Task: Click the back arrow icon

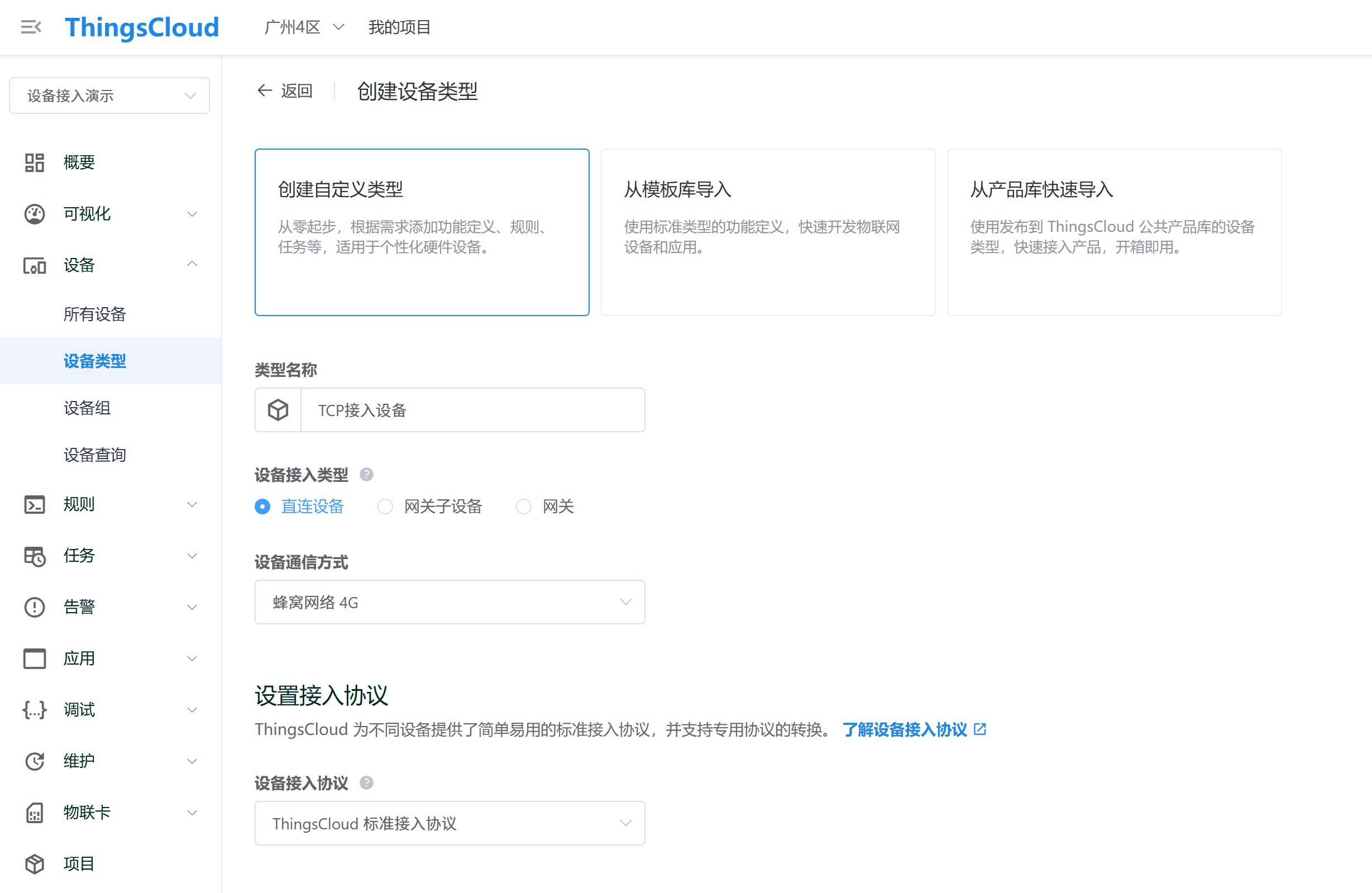Action: pyautogui.click(x=264, y=90)
